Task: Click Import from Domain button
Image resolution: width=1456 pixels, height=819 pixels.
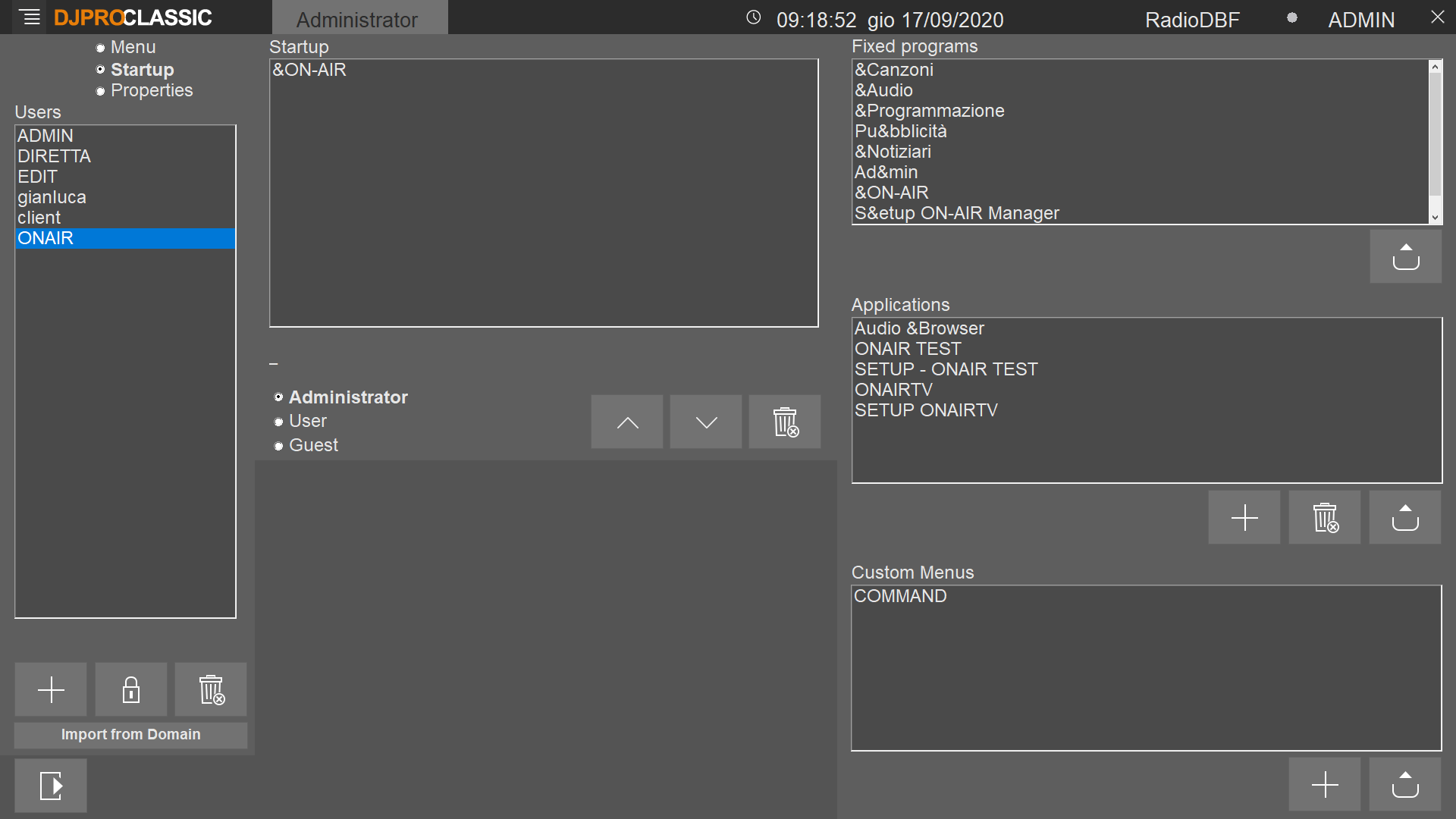Action: tap(130, 735)
